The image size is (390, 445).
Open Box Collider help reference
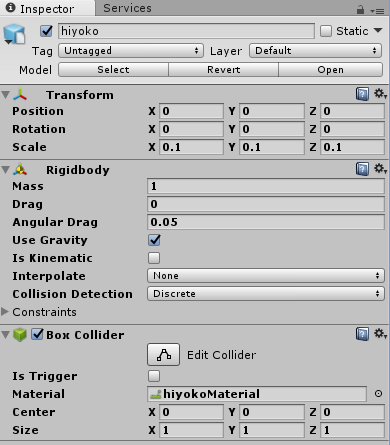click(362, 334)
